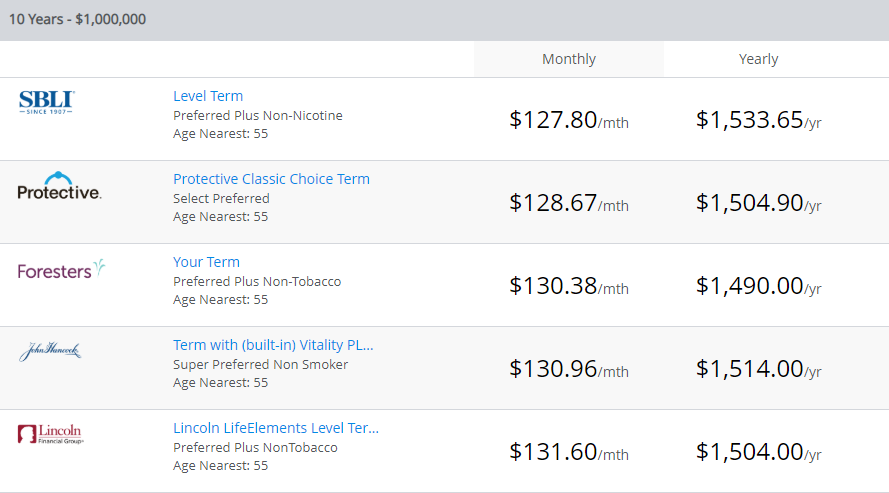This screenshot has width=889, height=493.
Task: Click the Lincoln Financial Group logo
Action: point(51,434)
